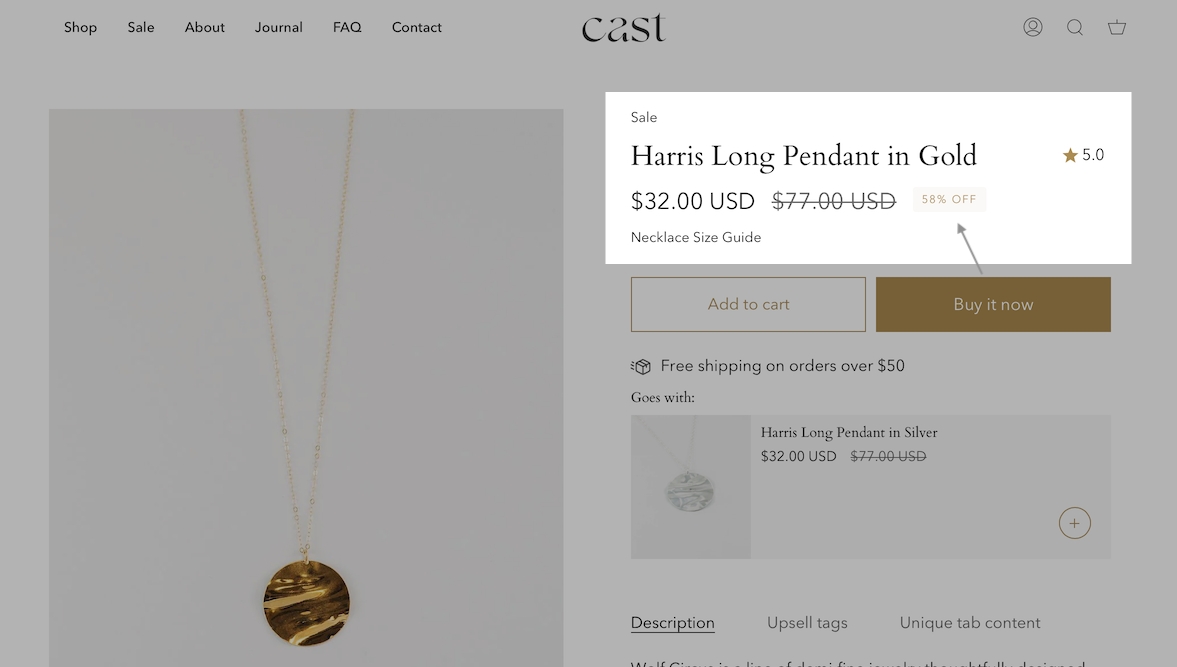Click the plus icon on Silver pendant
Image resolution: width=1177 pixels, height=667 pixels.
pos(1075,523)
